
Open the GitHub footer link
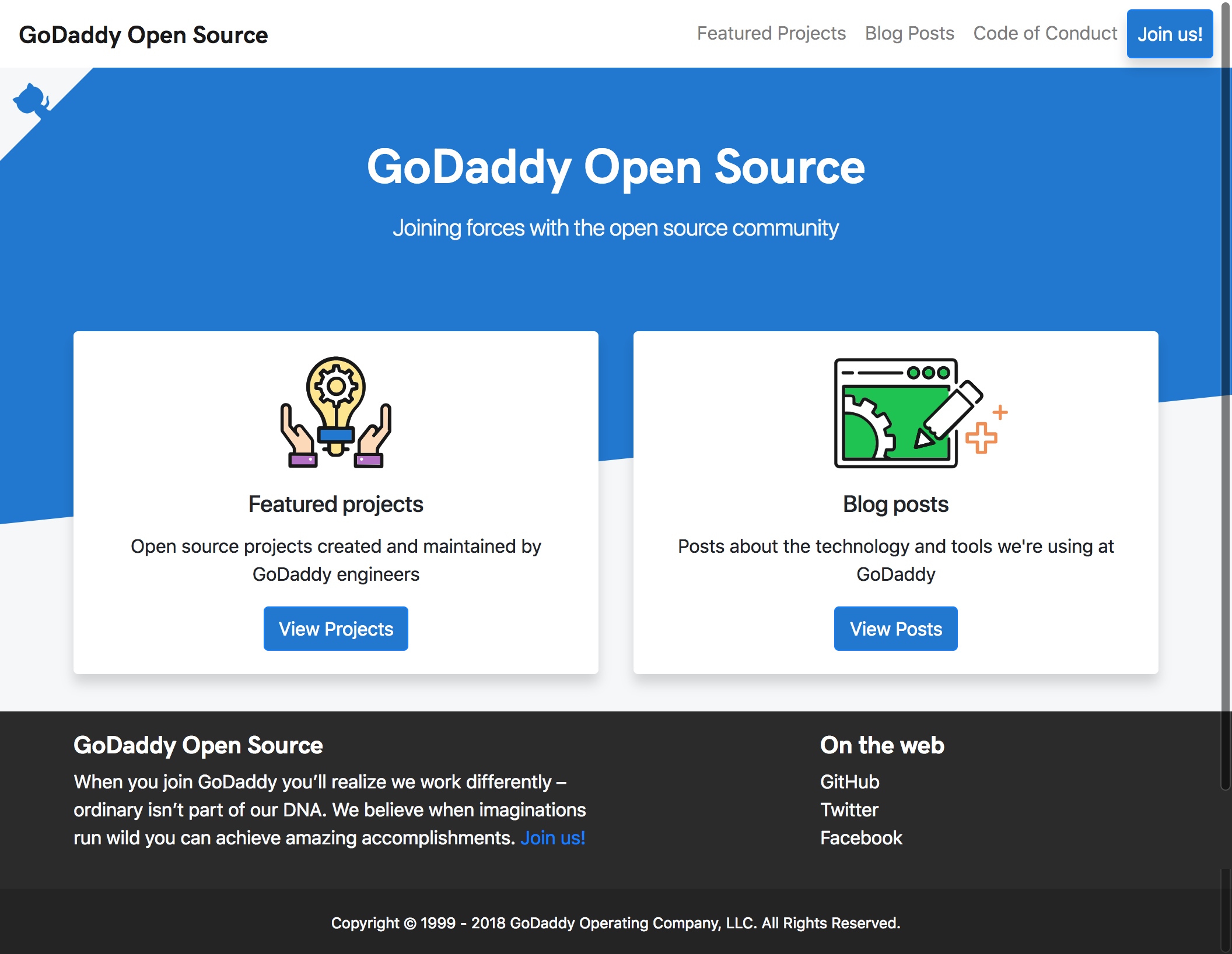849,782
